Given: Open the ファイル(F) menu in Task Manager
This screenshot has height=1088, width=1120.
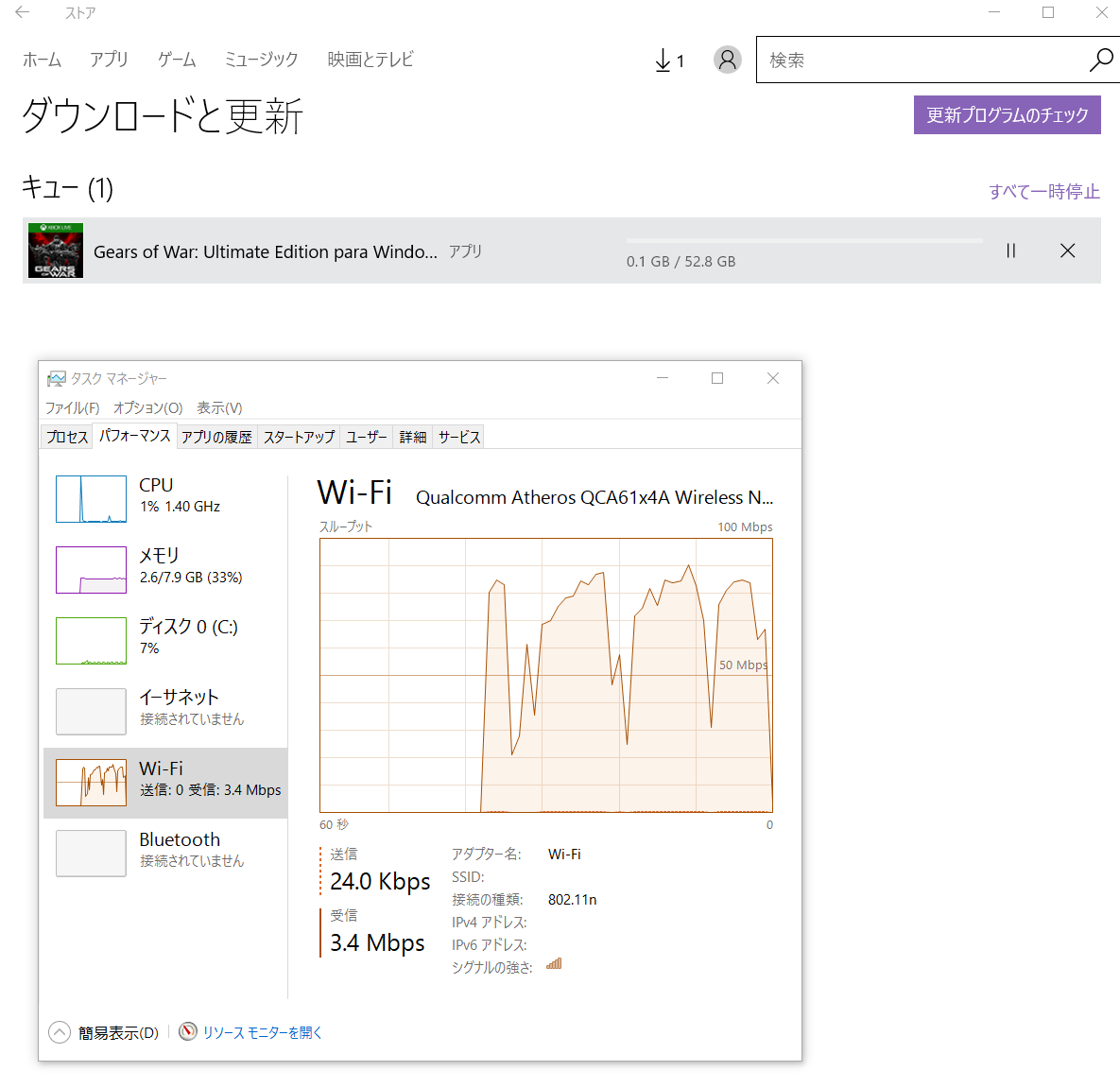Looking at the screenshot, I should (x=72, y=408).
